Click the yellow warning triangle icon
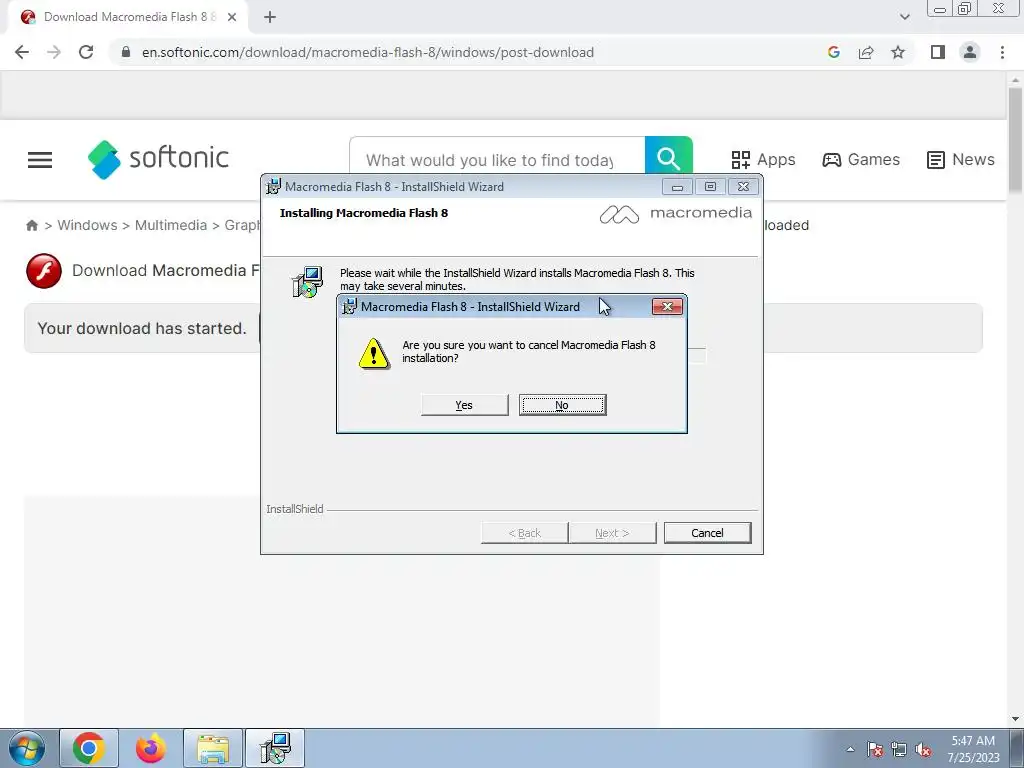The image size is (1024, 768). (x=374, y=353)
